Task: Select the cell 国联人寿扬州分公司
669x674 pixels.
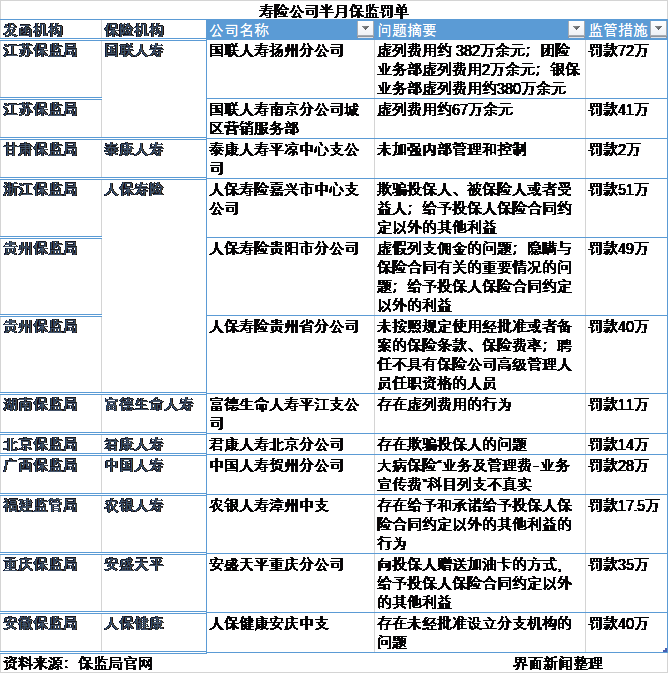Action: click(x=290, y=69)
